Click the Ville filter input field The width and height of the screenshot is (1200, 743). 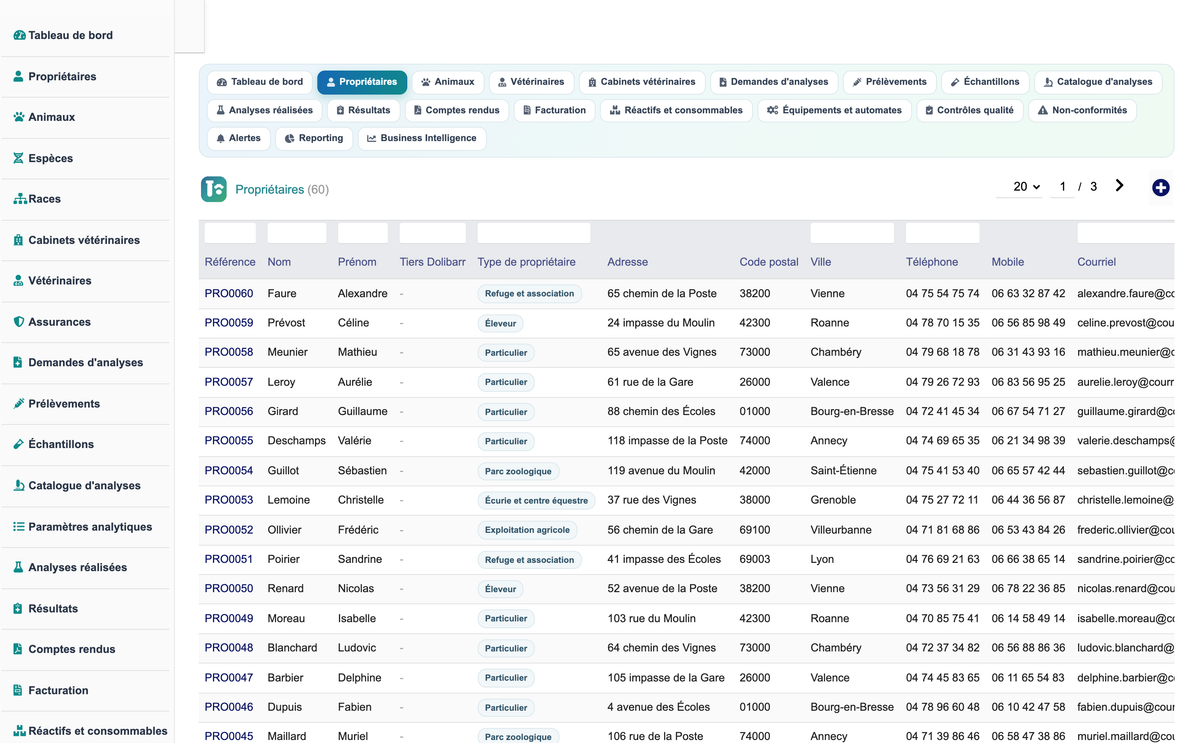[x=852, y=233]
